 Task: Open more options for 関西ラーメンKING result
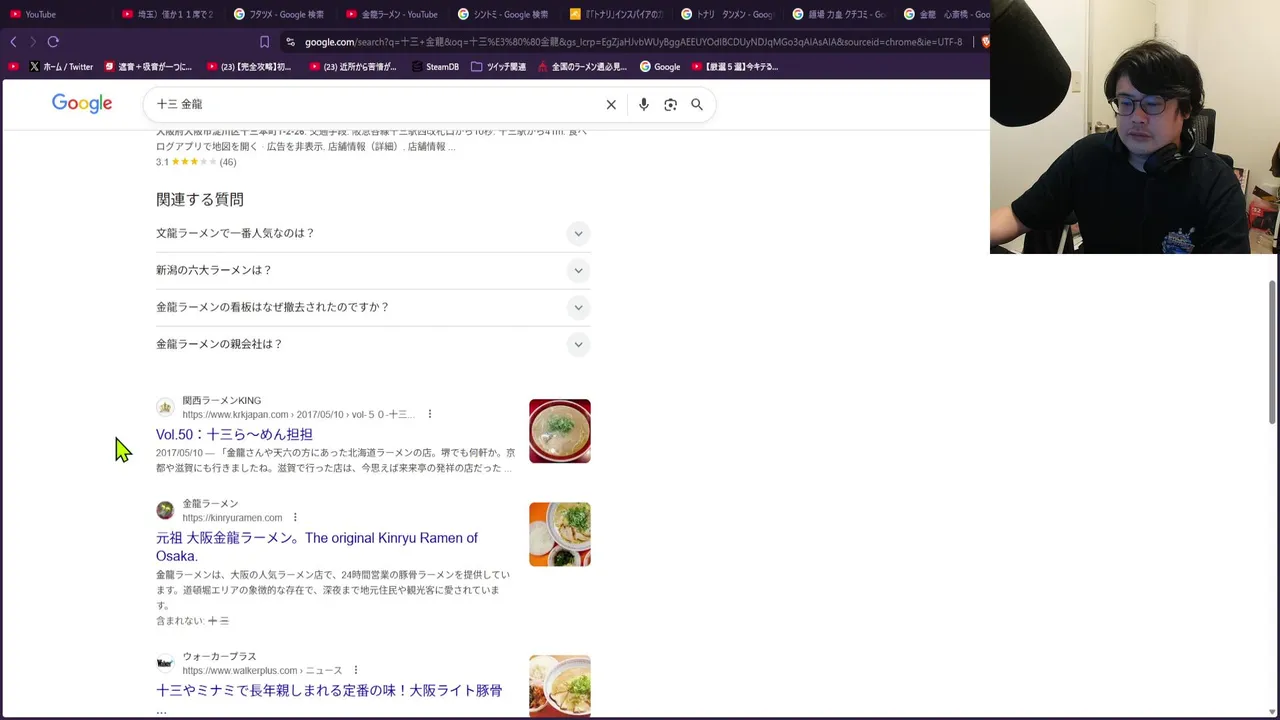point(430,414)
